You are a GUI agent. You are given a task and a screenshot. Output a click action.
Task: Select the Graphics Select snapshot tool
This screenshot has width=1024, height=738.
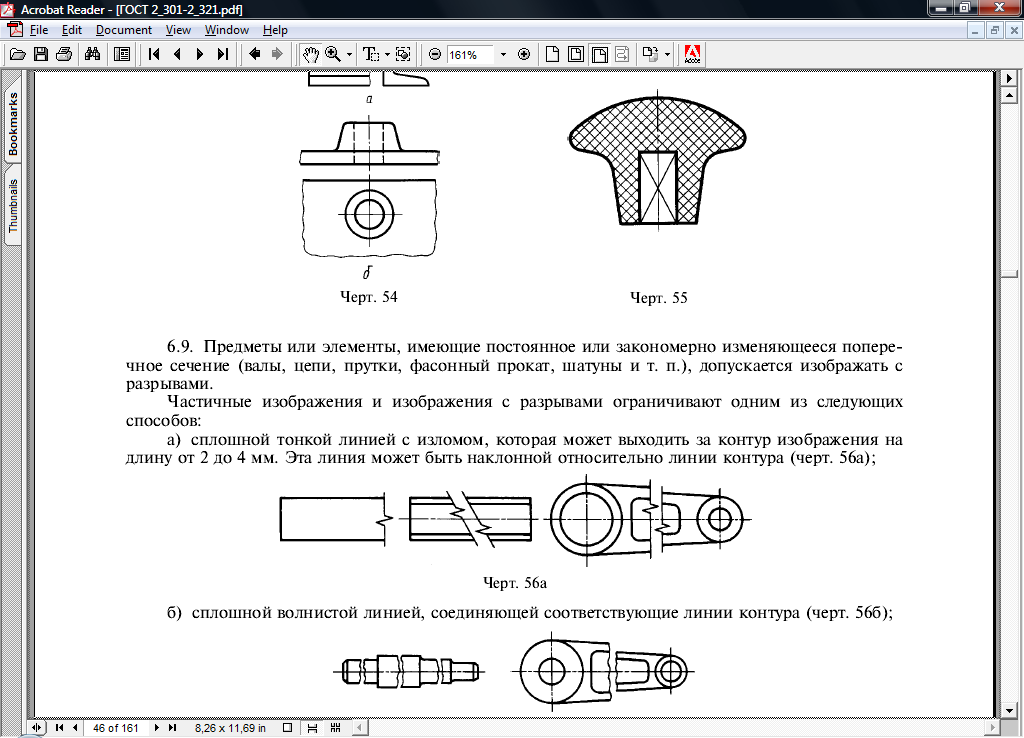click(403, 54)
